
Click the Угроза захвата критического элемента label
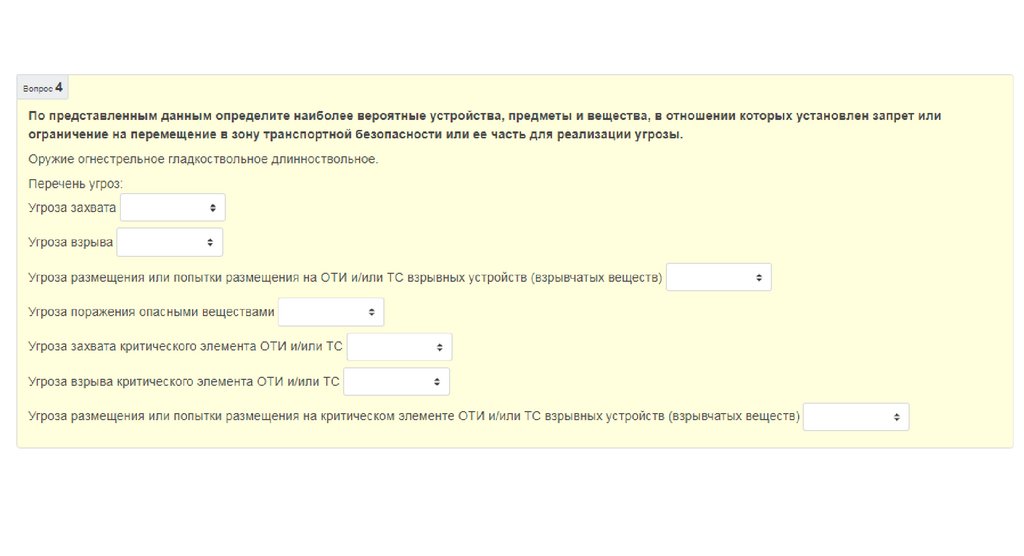(x=185, y=348)
